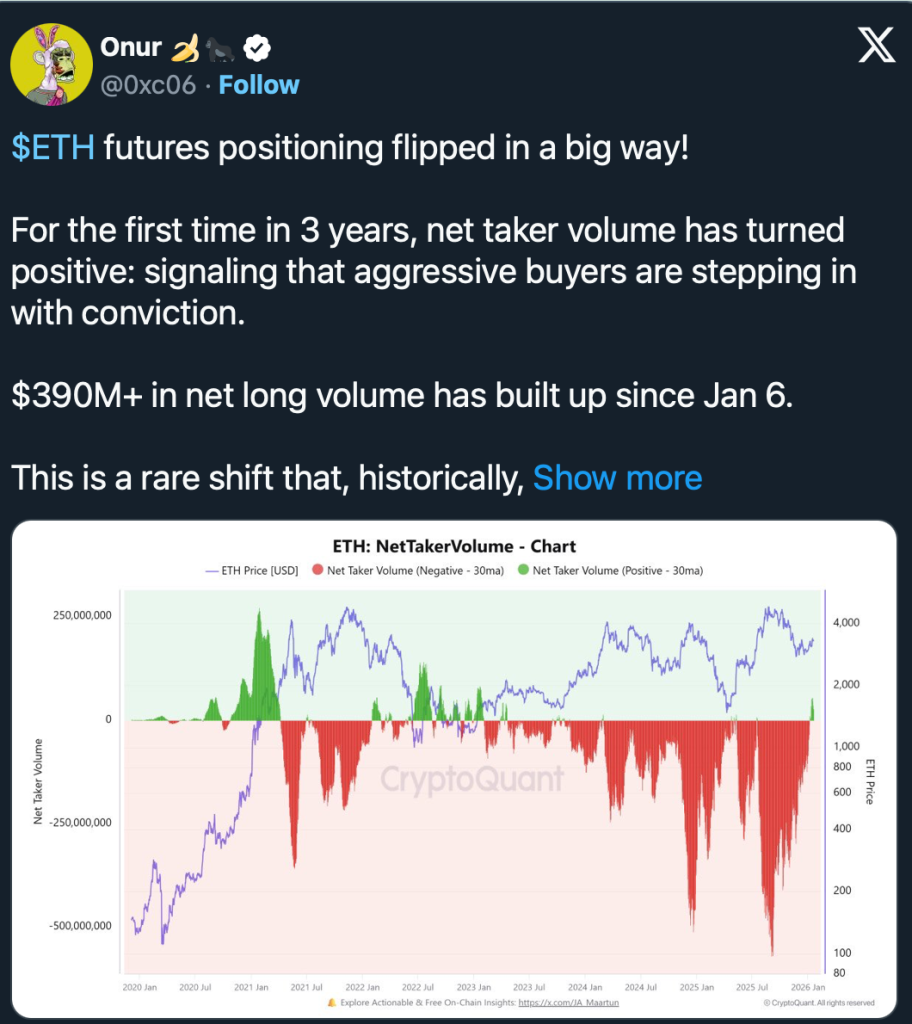The image size is (912, 1024).
Task: Follow the @0xc06 account
Action: click(x=259, y=85)
